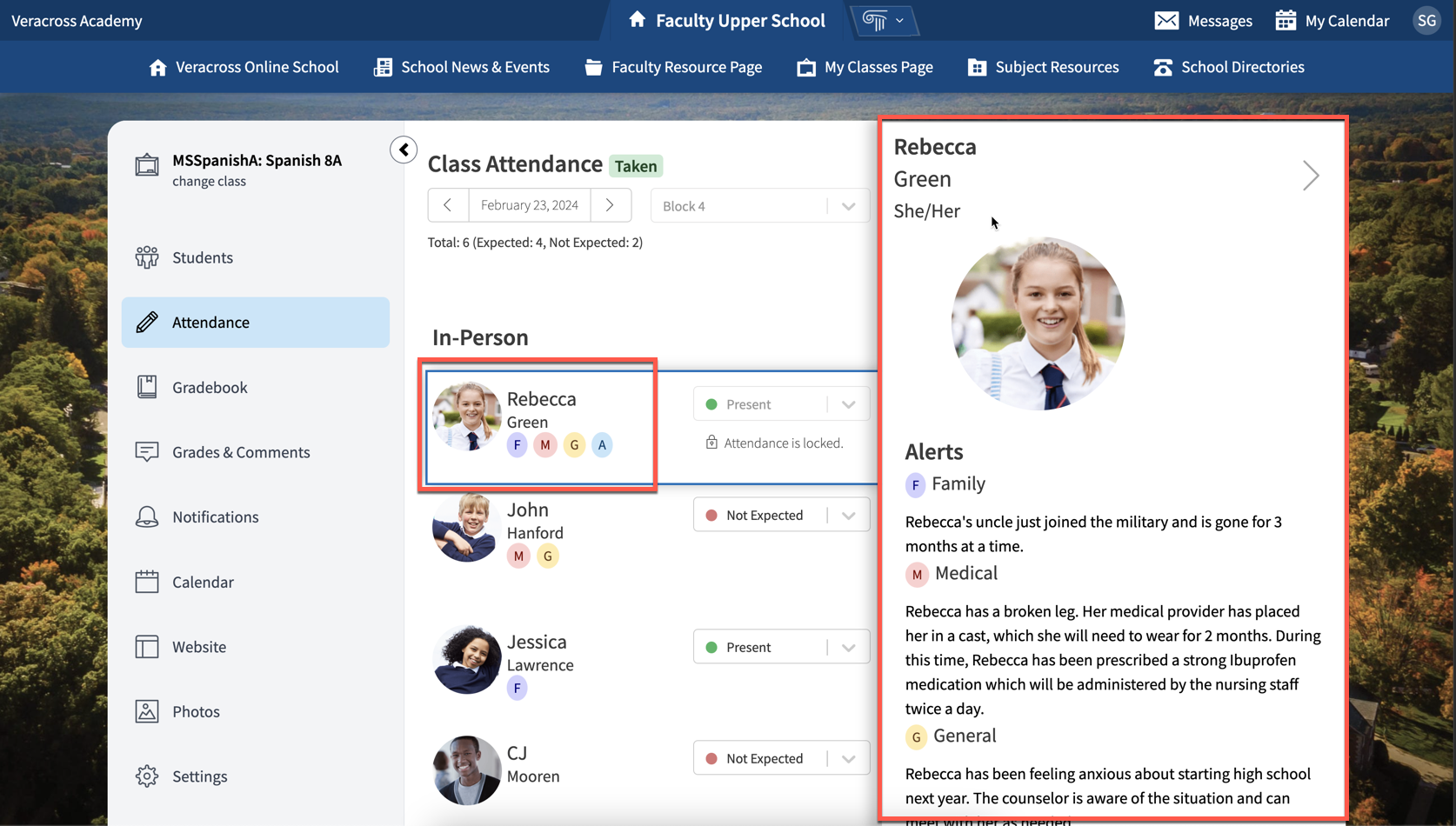The height and width of the screenshot is (826, 1456).
Task: Open the Block 4 selector
Action: click(759, 205)
